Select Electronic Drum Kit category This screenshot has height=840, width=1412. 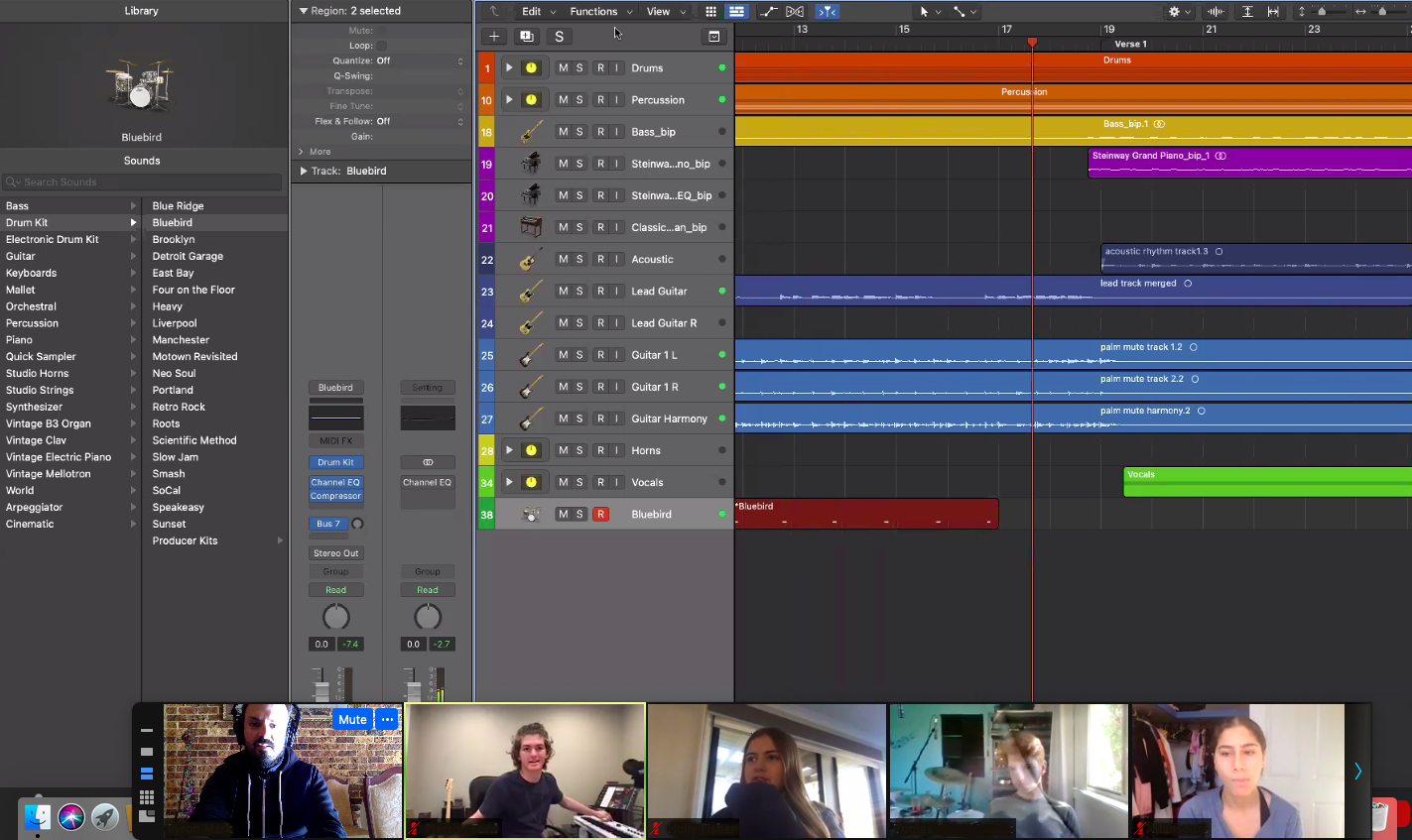[x=53, y=240]
